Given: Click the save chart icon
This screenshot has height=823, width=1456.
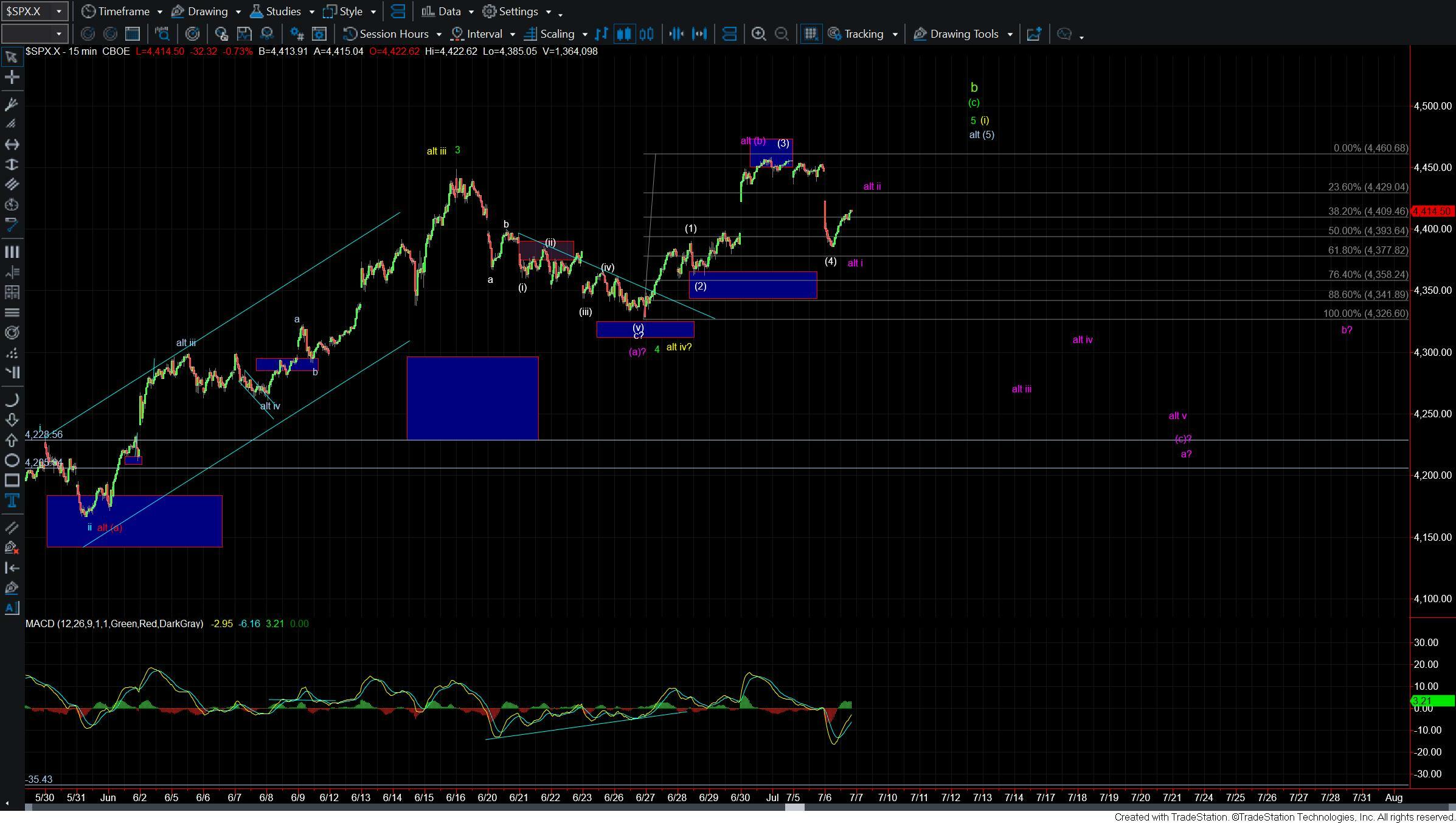Looking at the screenshot, I should (x=244, y=34).
